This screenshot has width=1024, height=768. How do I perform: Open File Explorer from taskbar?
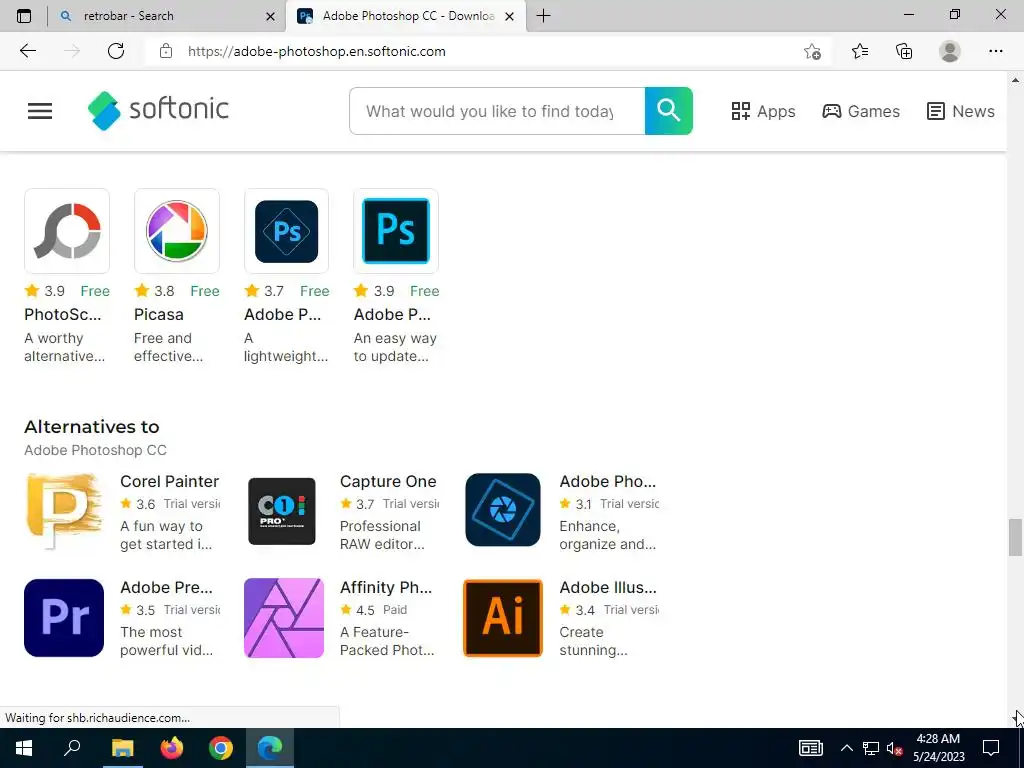tap(122, 748)
